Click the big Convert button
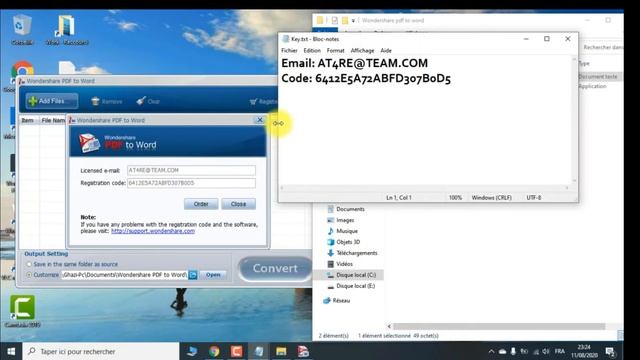Viewport: 640px width, 360px height. click(275, 269)
